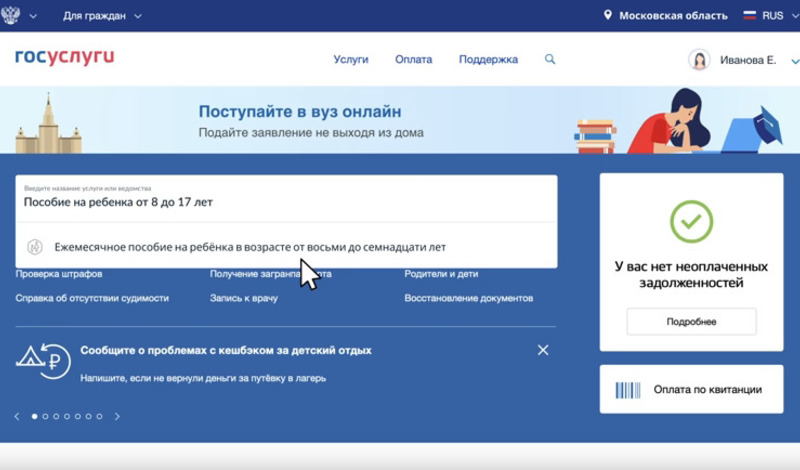The height and width of the screenshot is (470, 800).
Task: Click the Gosuslugi logo
Action: (64, 58)
